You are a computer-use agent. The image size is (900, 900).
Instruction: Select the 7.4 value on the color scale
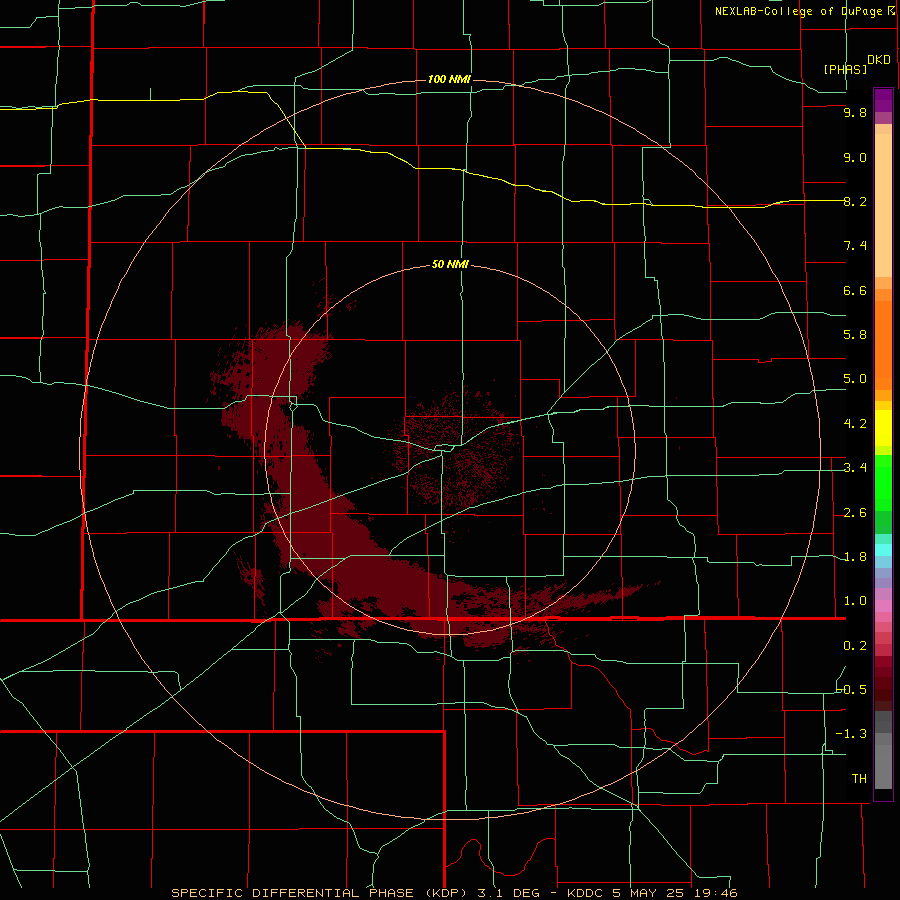click(855, 246)
